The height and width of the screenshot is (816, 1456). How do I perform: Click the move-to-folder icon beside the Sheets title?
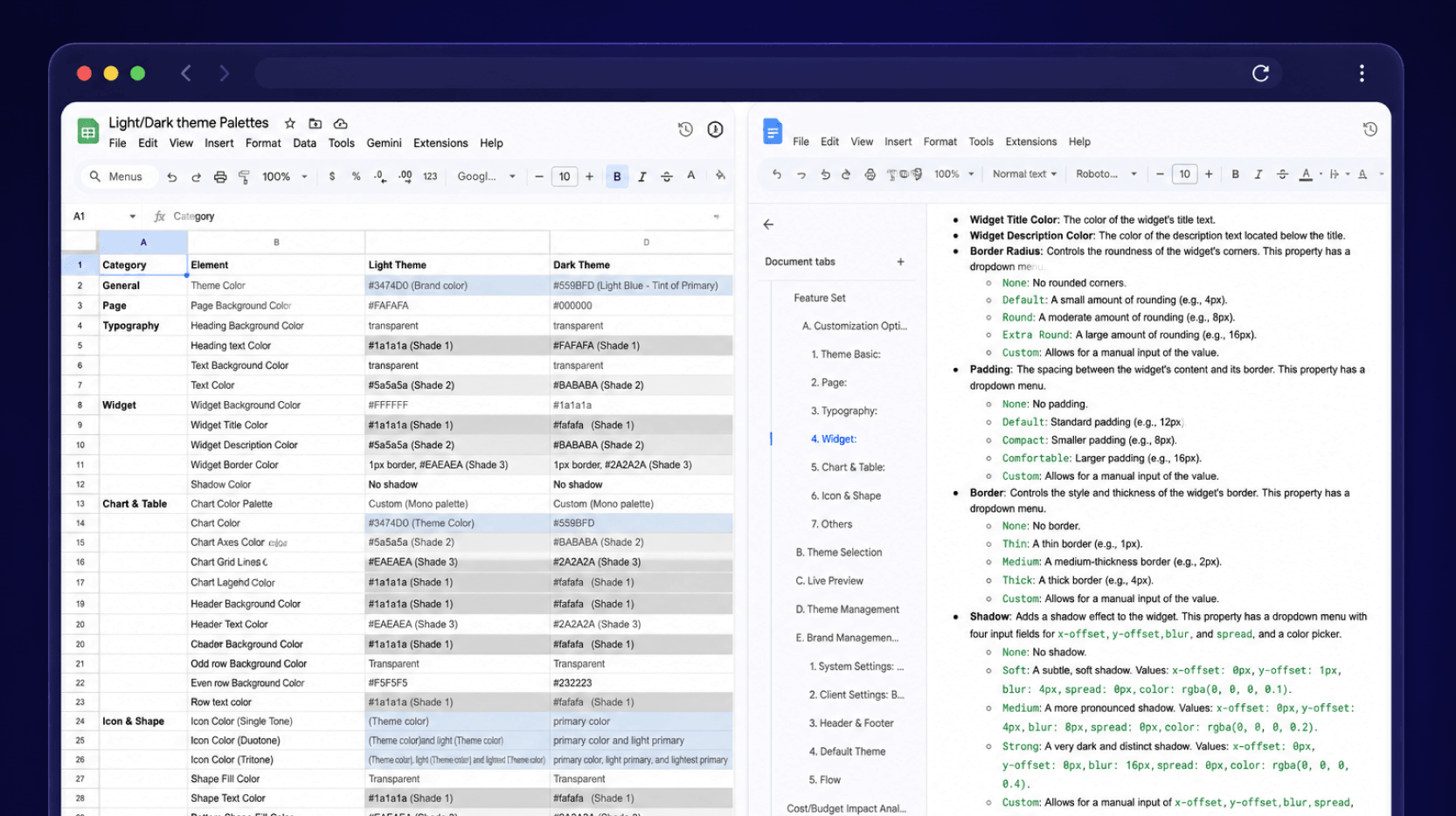[x=315, y=123]
